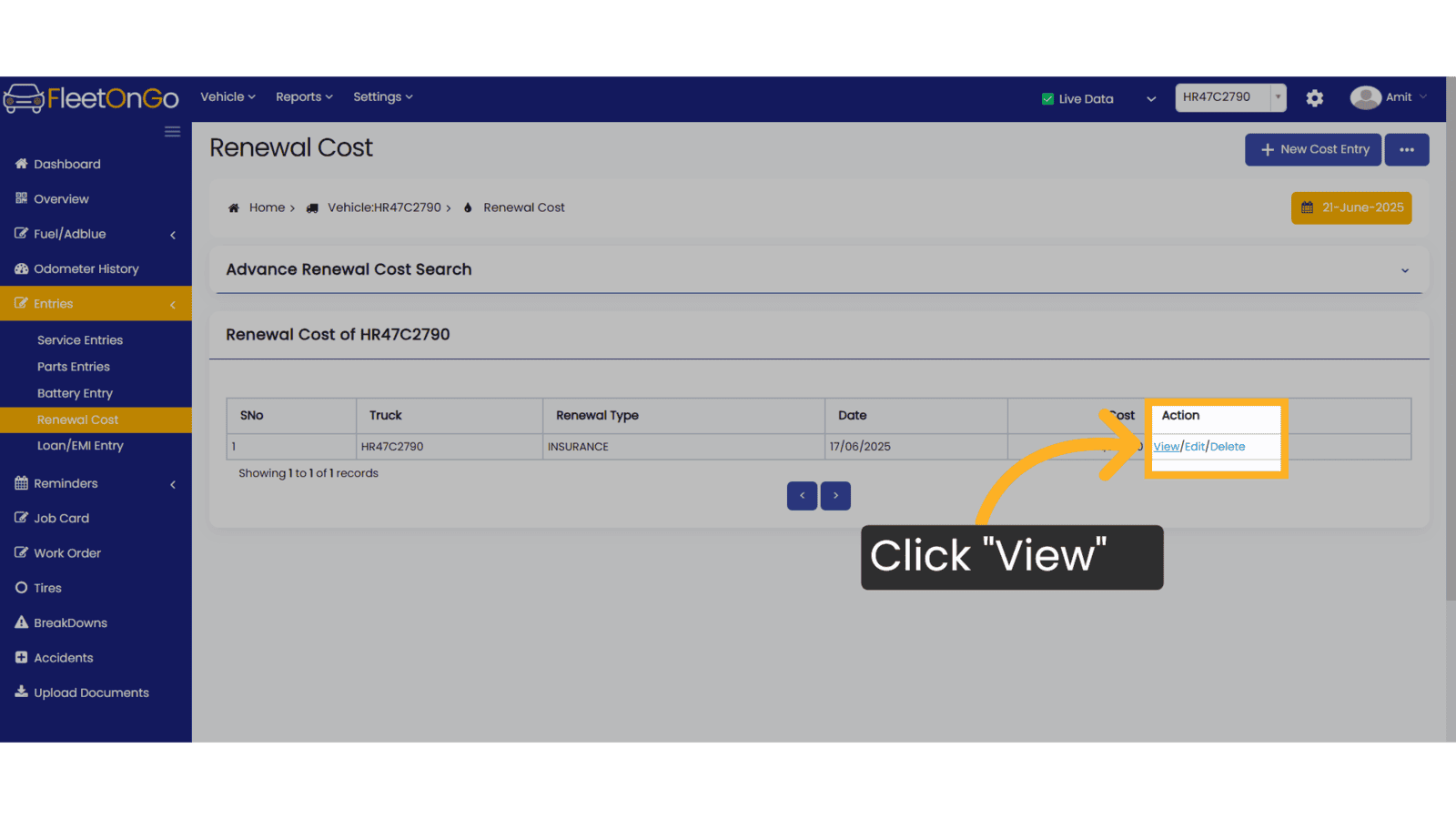Click the Tires circle icon
Screen dimensions: 1456x819
point(21,588)
